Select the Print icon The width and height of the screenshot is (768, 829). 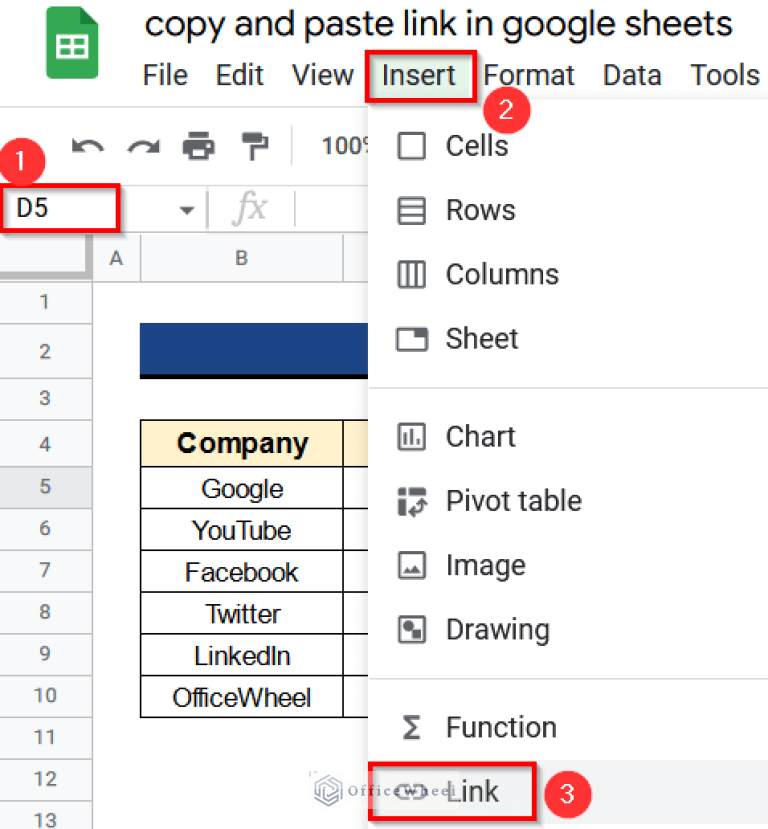pos(198,146)
